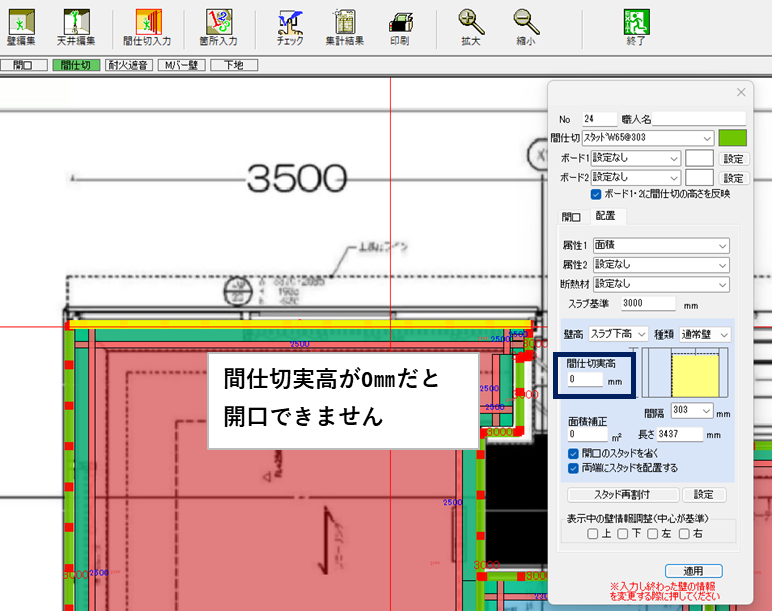This screenshot has width=772, height=611.
Task: Expand the 属性1 dropdown
Action: (661, 245)
